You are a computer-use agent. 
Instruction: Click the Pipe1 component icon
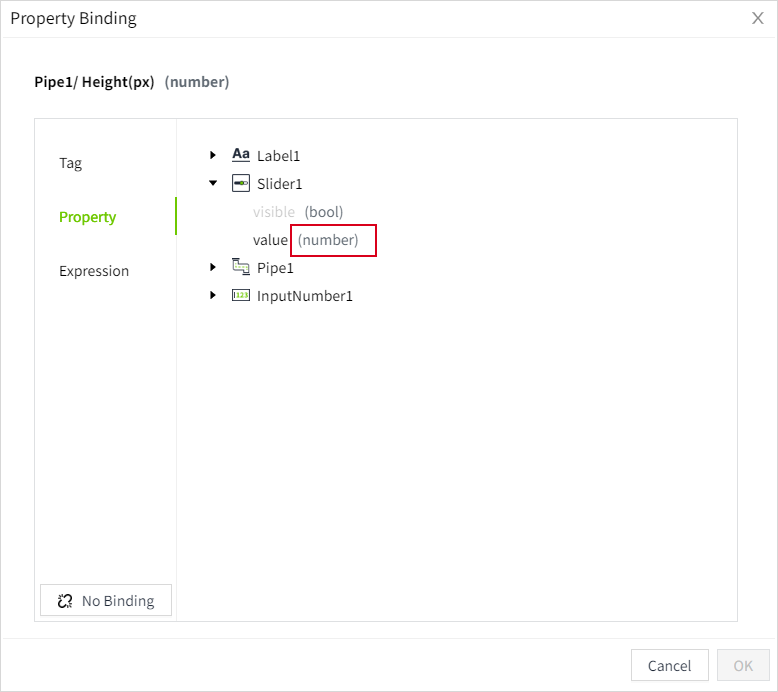(241, 267)
